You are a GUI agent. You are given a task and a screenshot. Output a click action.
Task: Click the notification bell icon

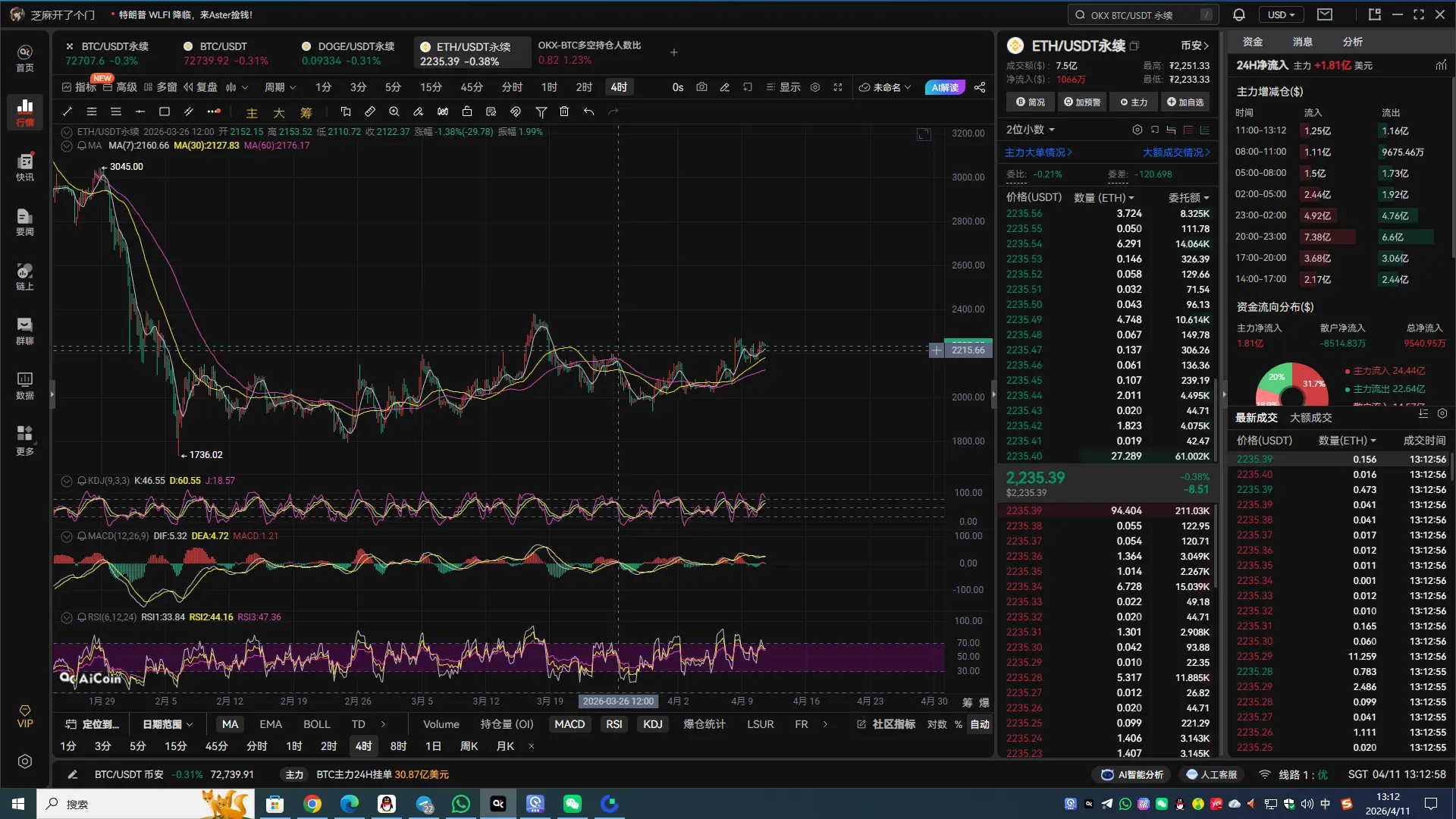[x=1239, y=14]
